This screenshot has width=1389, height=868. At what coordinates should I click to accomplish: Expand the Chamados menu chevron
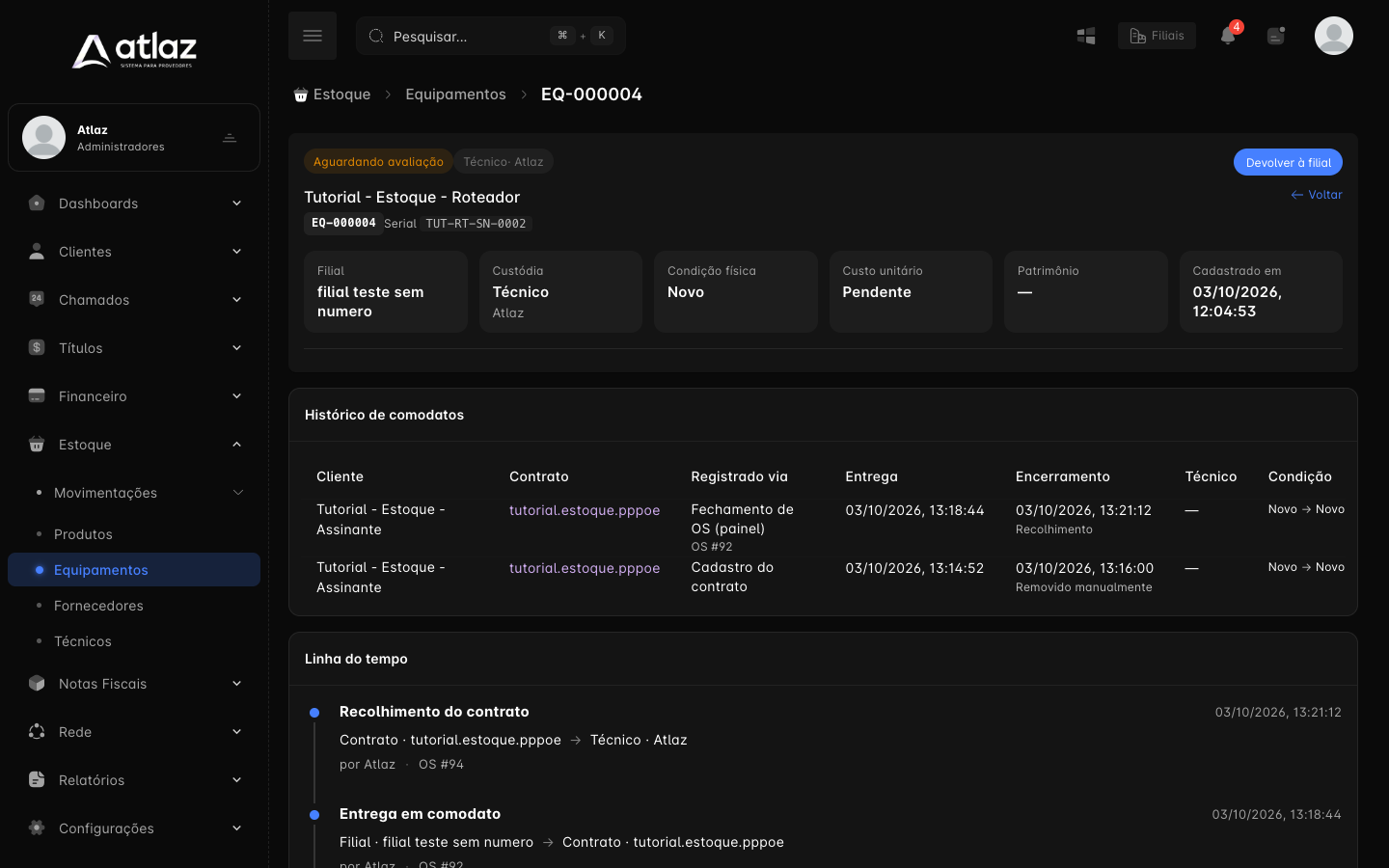pyautogui.click(x=236, y=300)
